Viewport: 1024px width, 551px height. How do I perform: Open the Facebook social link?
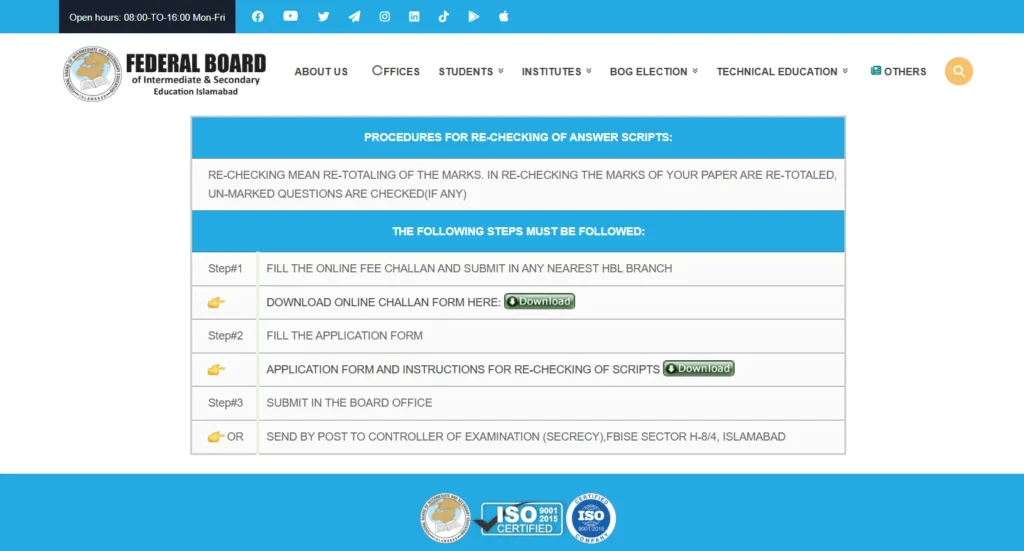pyautogui.click(x=258, y=16)
